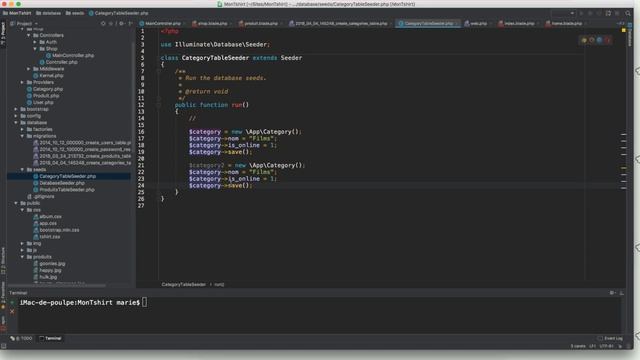Select MainController.php in project tree

point(70,56)
